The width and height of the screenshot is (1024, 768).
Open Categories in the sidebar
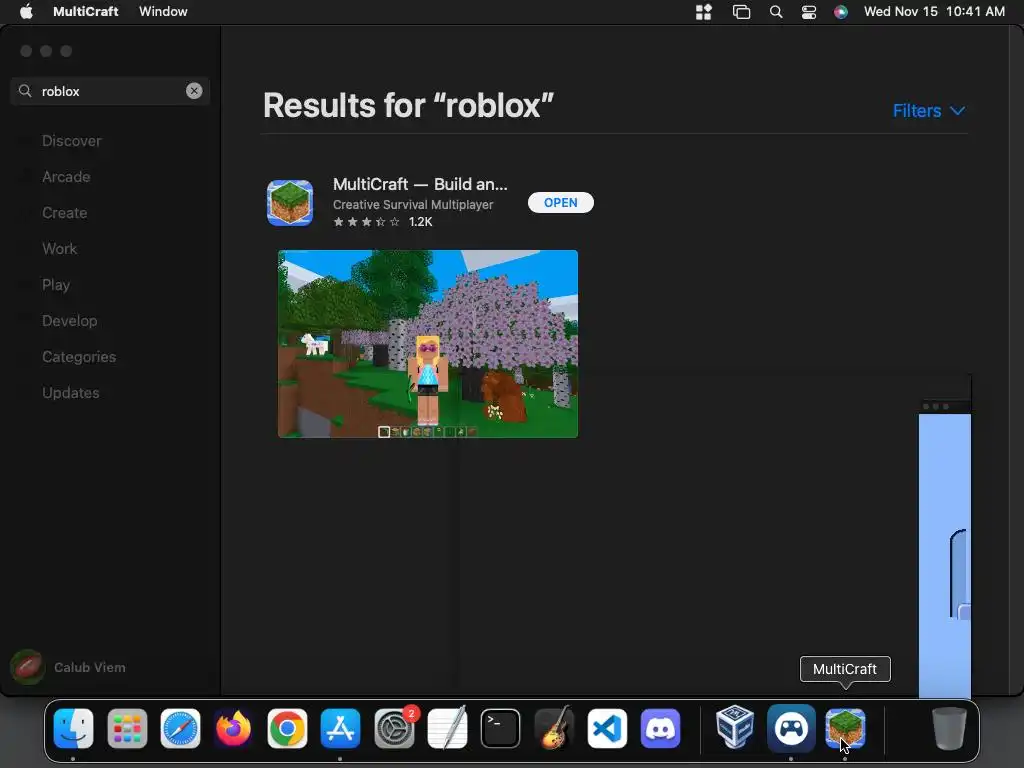coord(79,357)
